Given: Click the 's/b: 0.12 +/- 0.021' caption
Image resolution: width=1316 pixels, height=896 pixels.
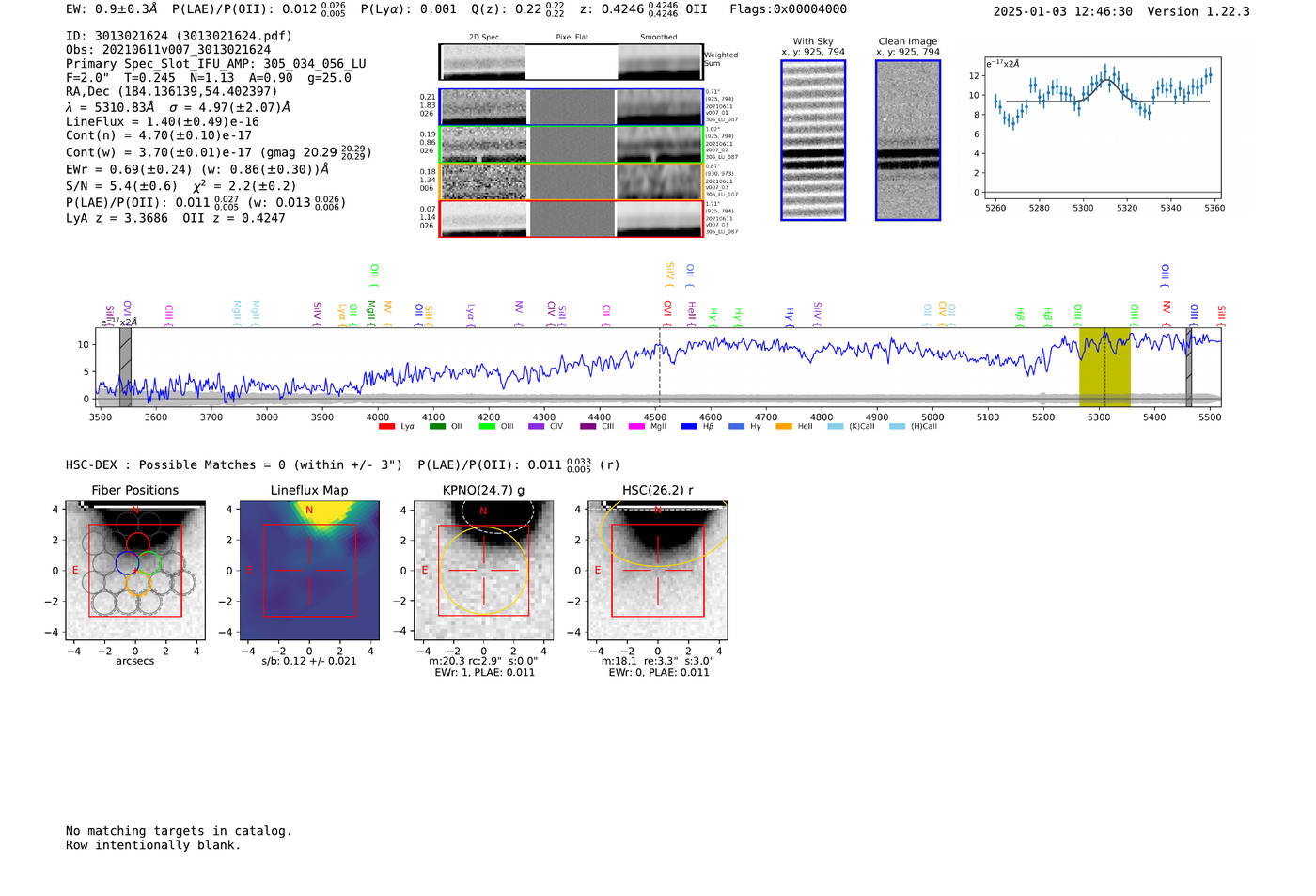Looking at the screenshot, I should click(309, 661).
